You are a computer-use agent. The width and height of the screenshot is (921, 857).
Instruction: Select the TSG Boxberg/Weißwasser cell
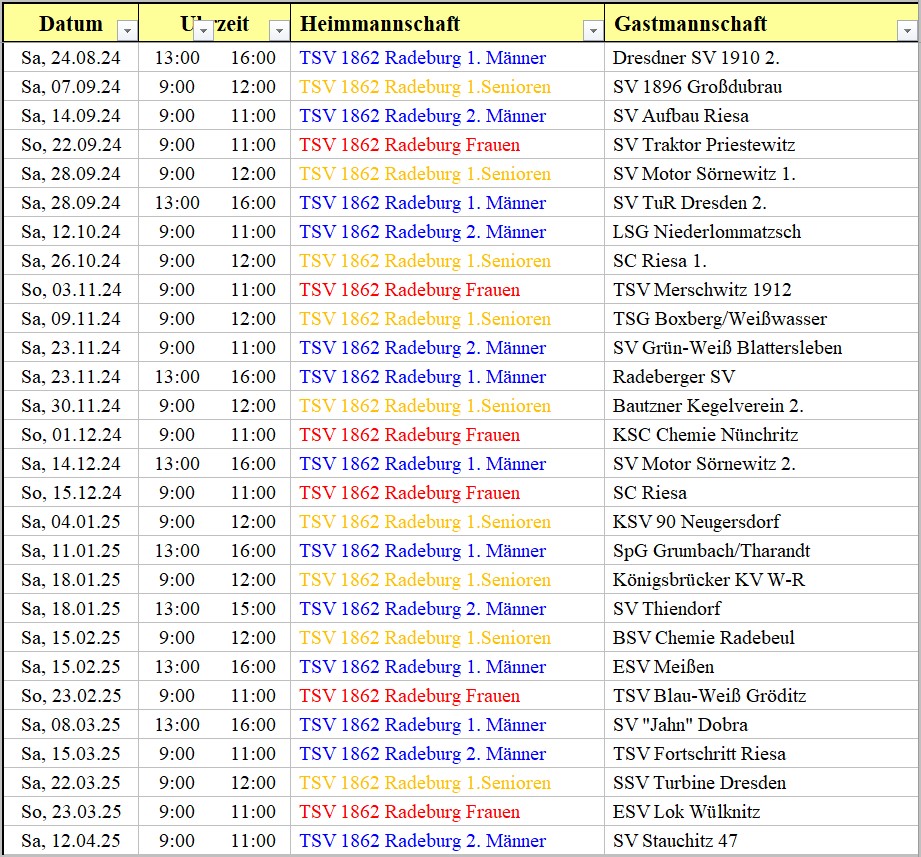point(762,318)
